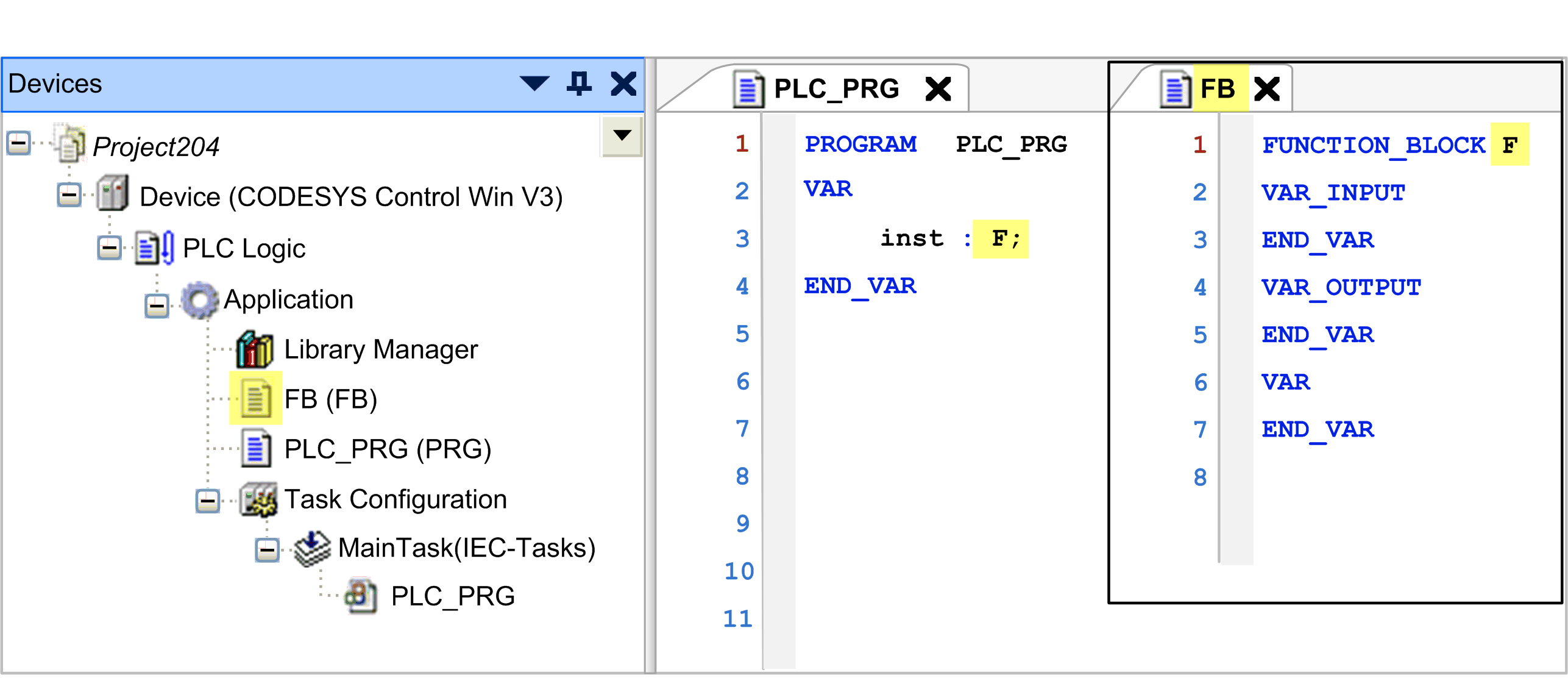Collapse the Device node
The width and height of the screenshot is (1568, 700).
coord(69,196)
